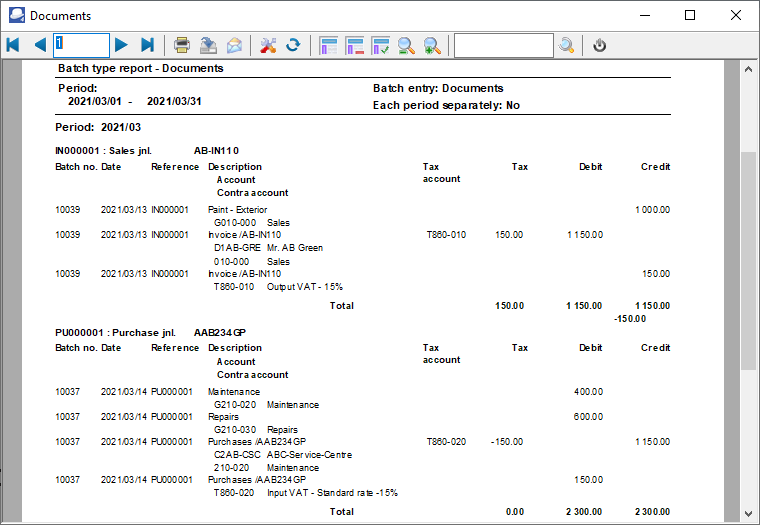Click the page number input box
This screenshot has width=760, height=525.
coord(81,45)
